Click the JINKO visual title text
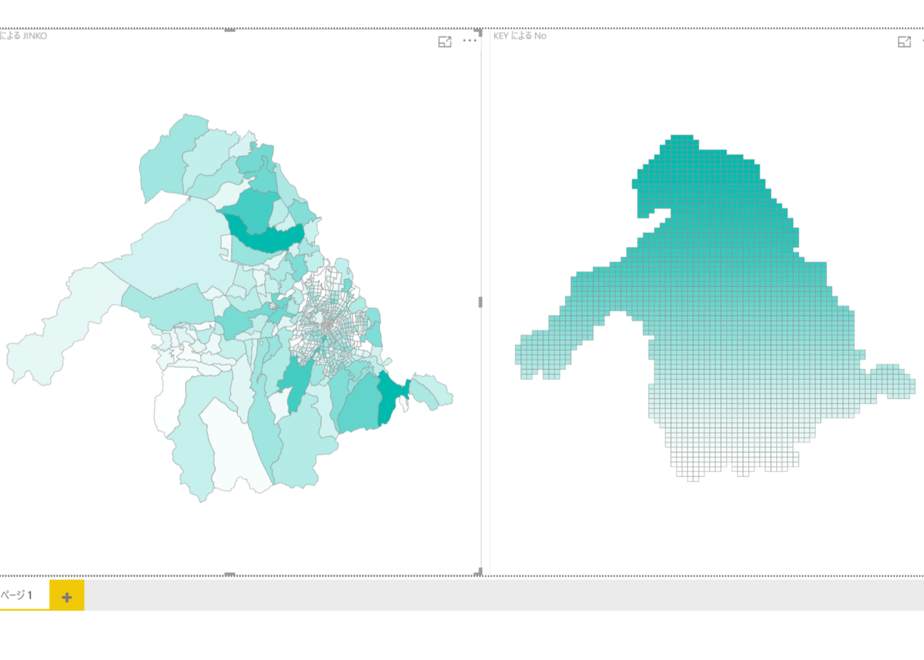This screenshot has height=660, width=924. [24, 35]
